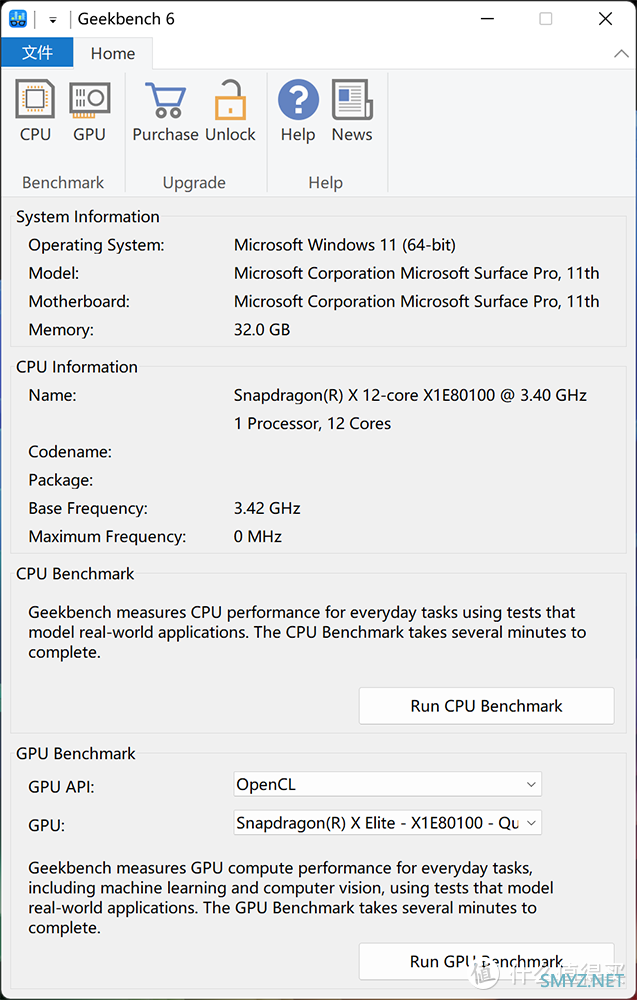
Task: Click the 'Operating System:' label
Action: [96, 246]
